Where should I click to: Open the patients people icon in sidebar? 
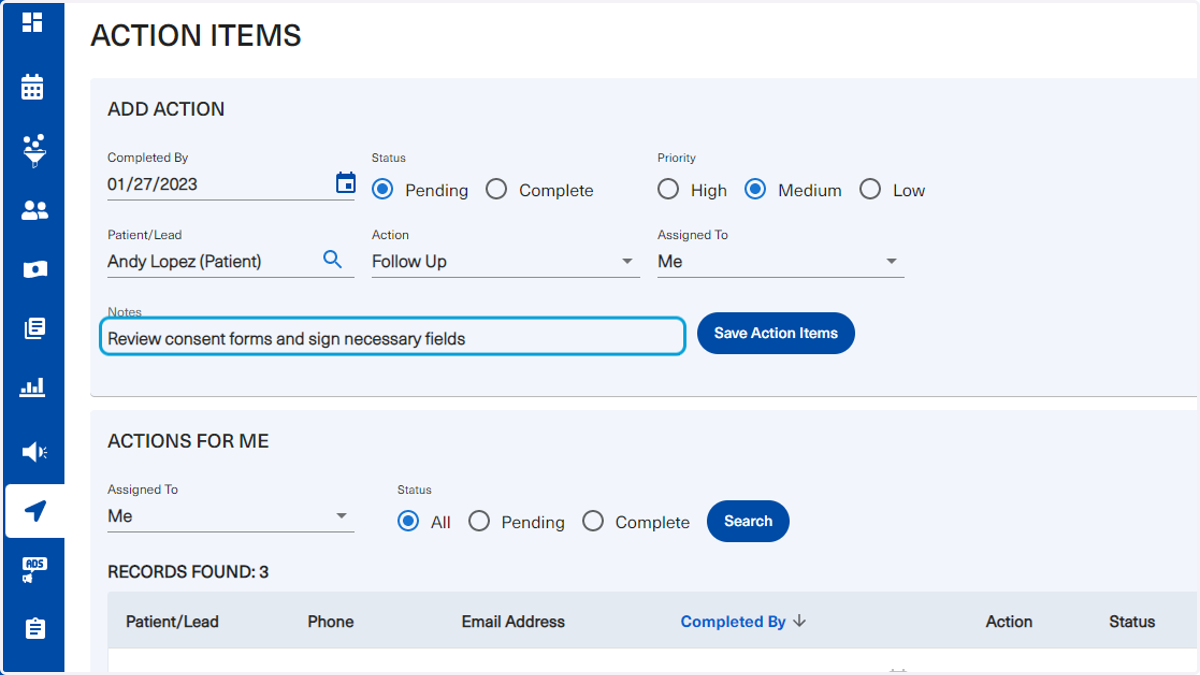34,210
